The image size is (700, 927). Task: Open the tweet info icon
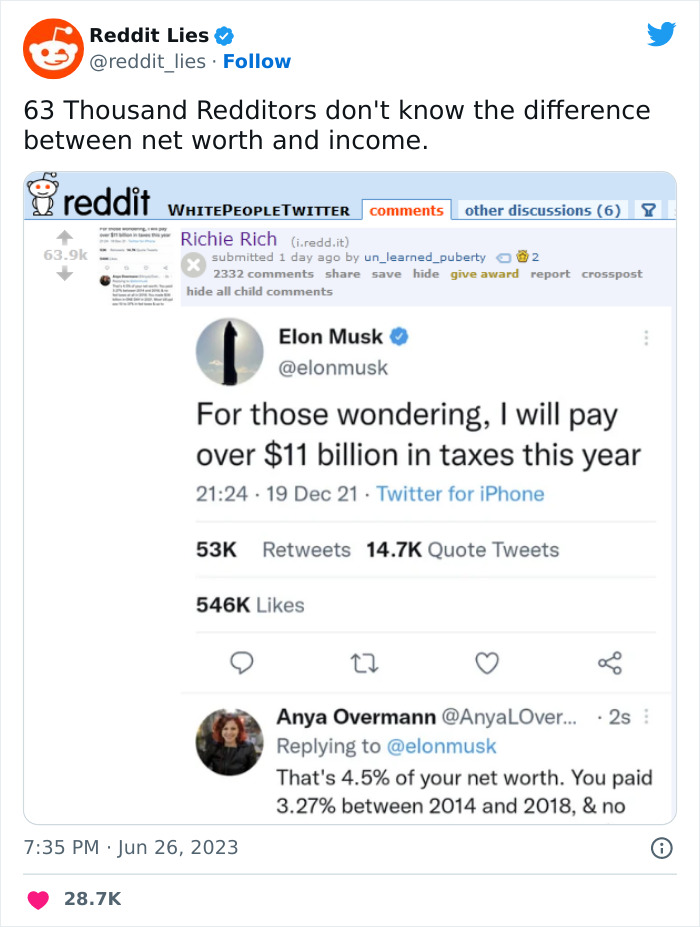click(661, 848)
